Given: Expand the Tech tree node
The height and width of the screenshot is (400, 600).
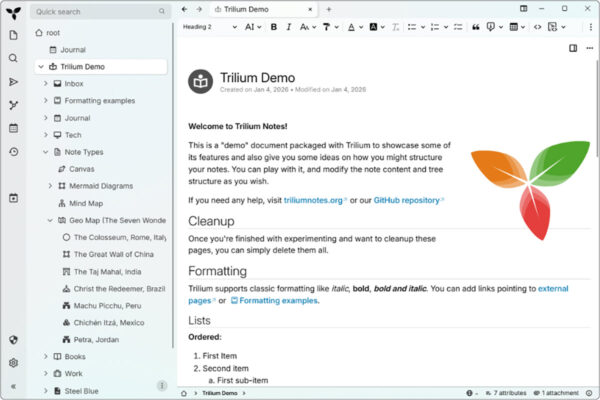Looking at the screenshot, I should click(x=46, y=135).
